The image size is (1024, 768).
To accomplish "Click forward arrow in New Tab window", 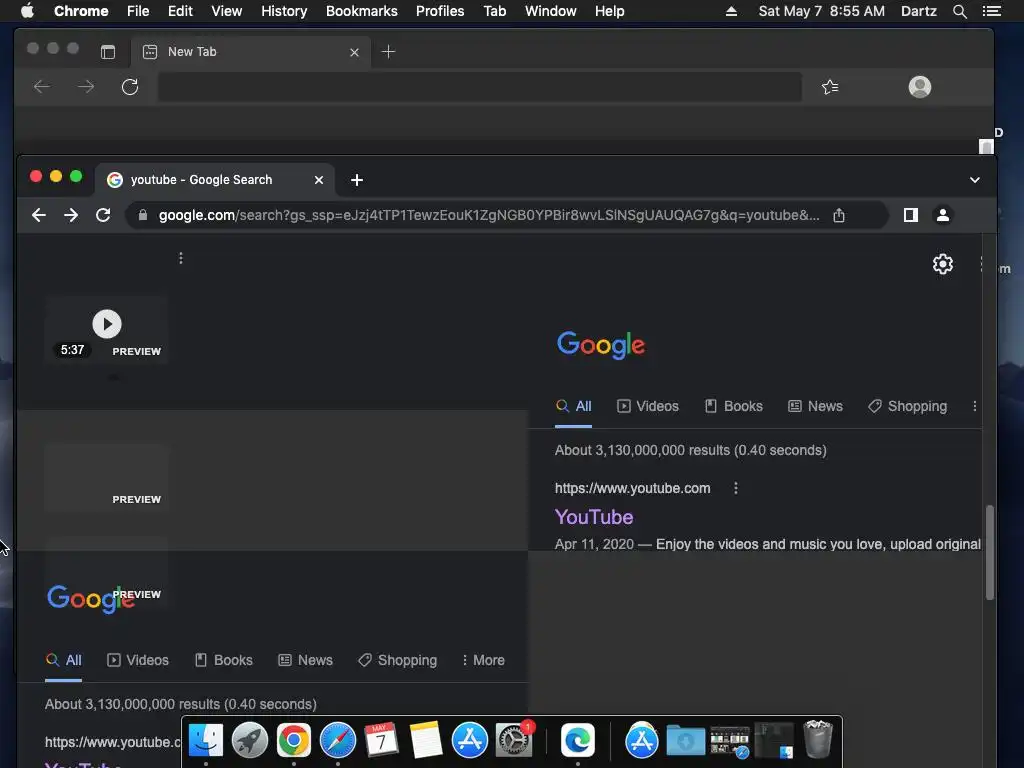I will (86, 86).
